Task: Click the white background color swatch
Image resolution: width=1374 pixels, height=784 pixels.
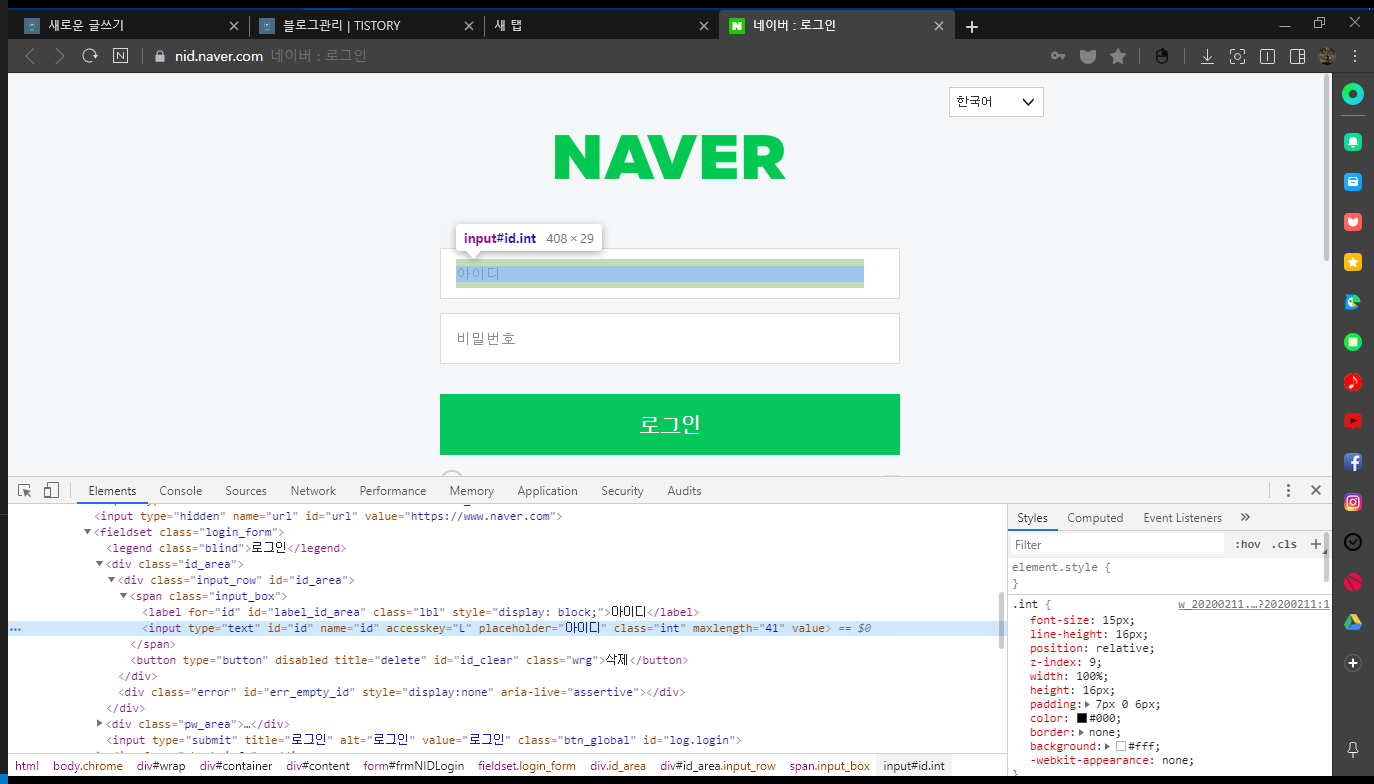Action: coord(1122,747)
